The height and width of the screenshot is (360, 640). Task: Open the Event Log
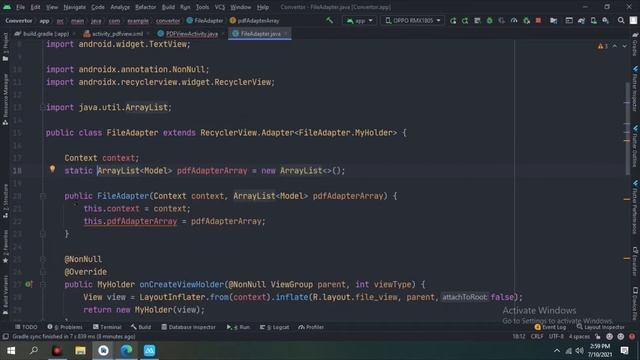point(550,327)
